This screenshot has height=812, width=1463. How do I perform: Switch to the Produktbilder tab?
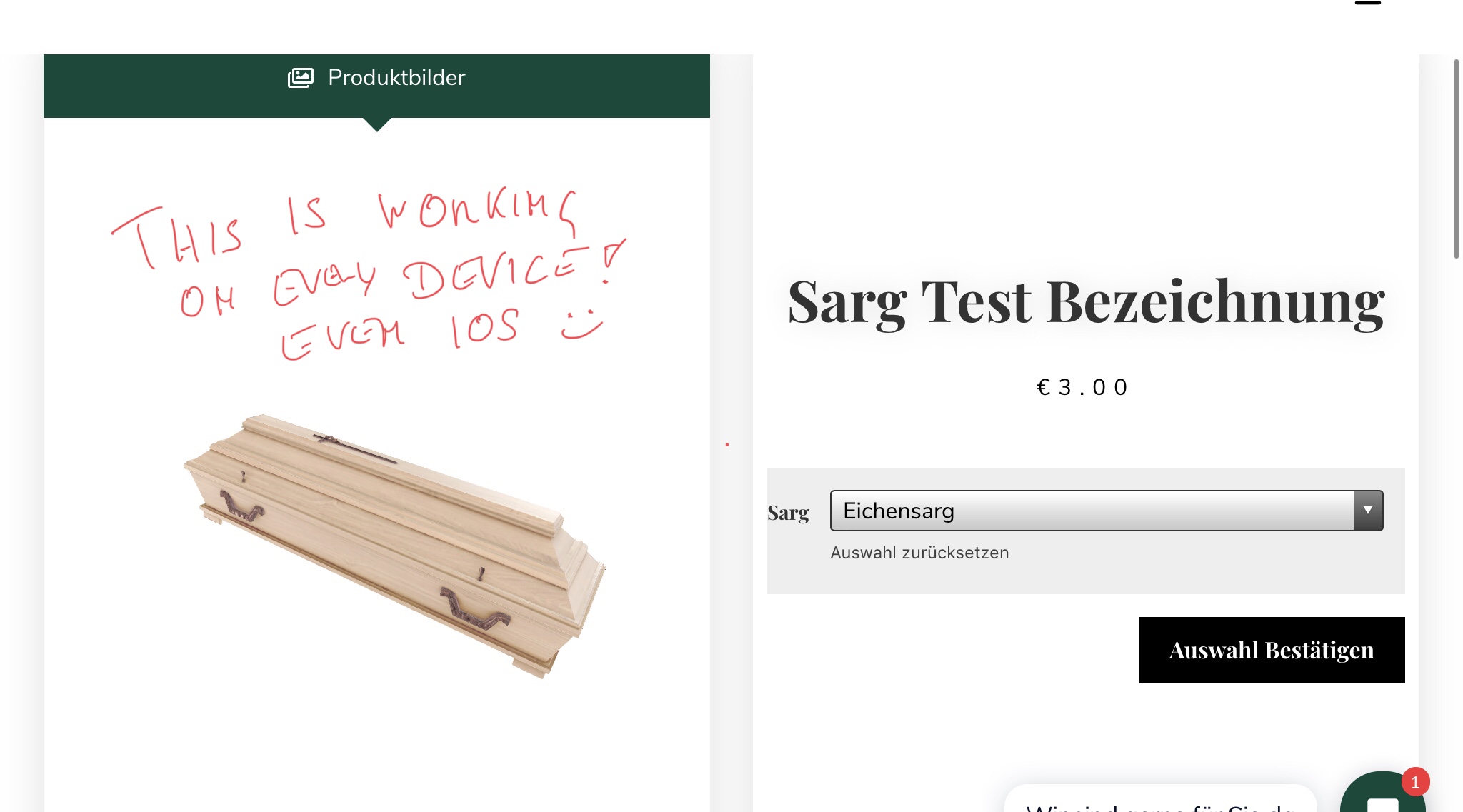pyautogui.click(x=396, y=77)
